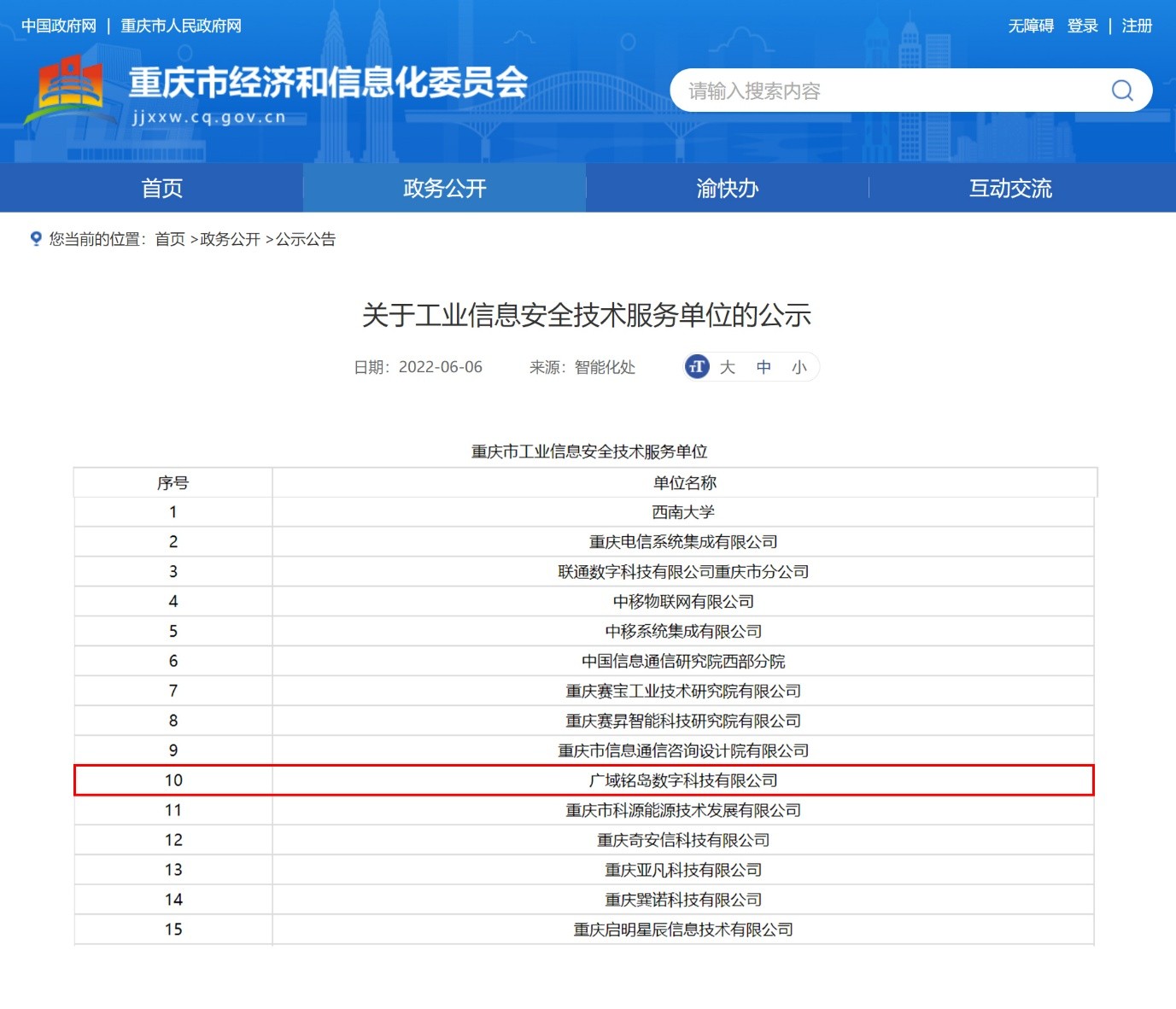Open the 政务公开 navigation tab

click(444, 188)
